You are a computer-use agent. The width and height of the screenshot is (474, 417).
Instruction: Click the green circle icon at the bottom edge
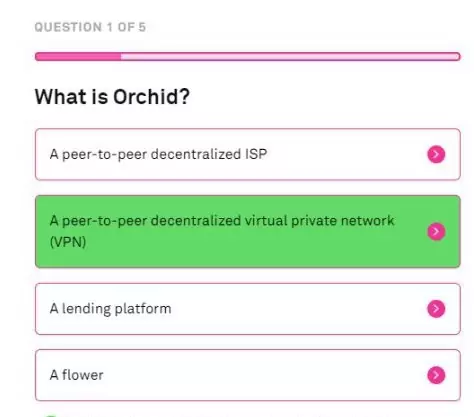pyautogui.click(x=50, y=416)
